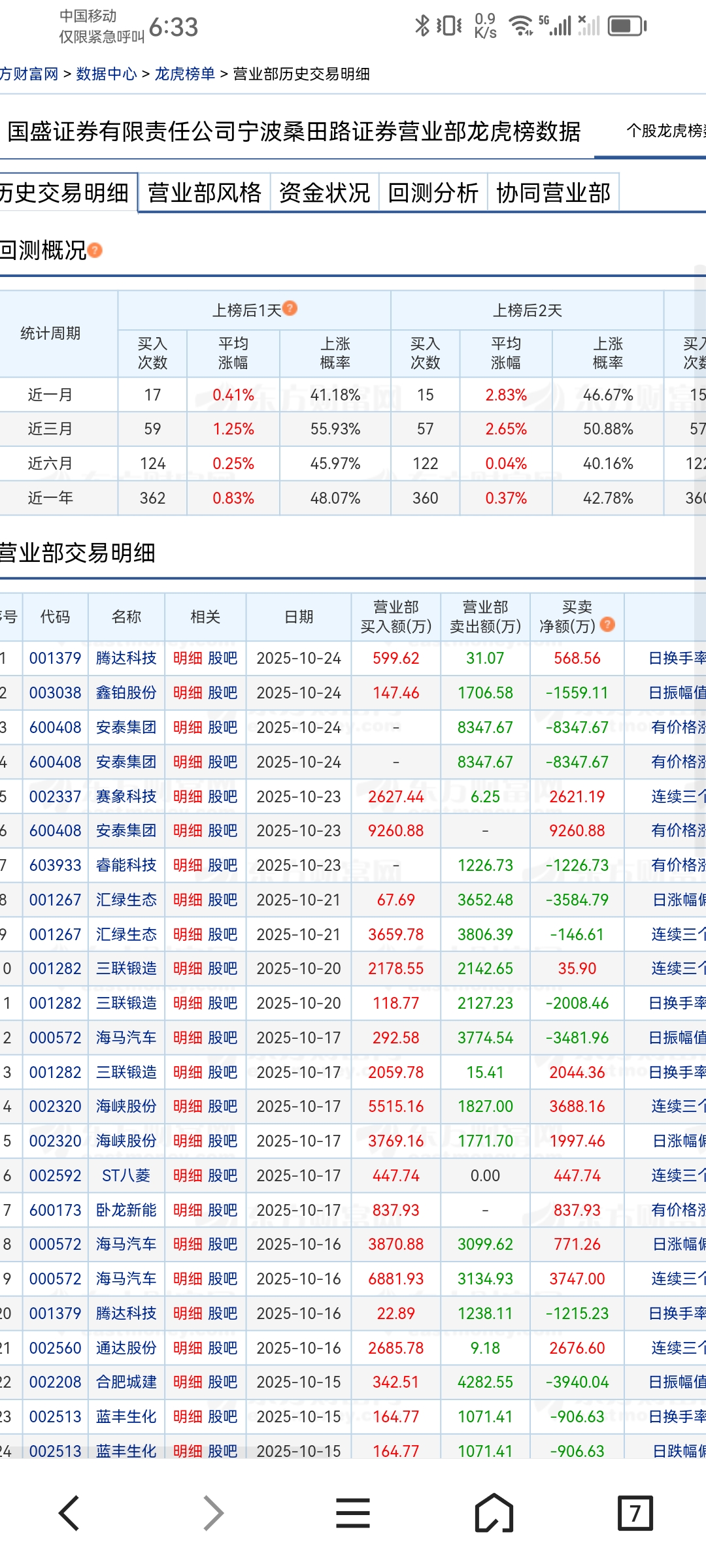Select 近三月 row label
Image resolution: width=706 pixels, height=1568 pixels.
(50, 429)
